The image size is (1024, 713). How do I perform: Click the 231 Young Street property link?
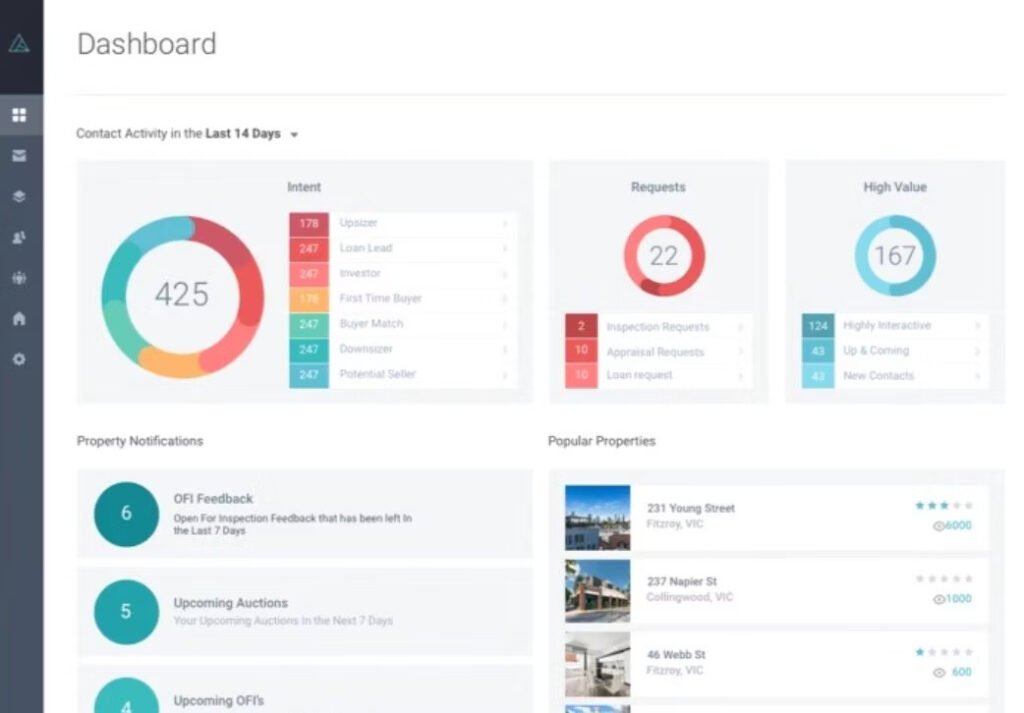coord(690,508)
